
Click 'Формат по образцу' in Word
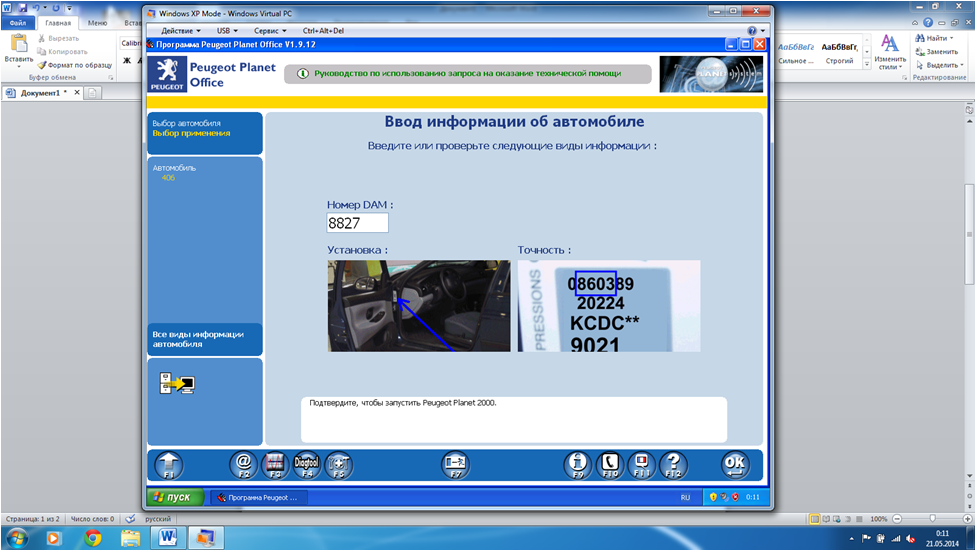point(75,65)
